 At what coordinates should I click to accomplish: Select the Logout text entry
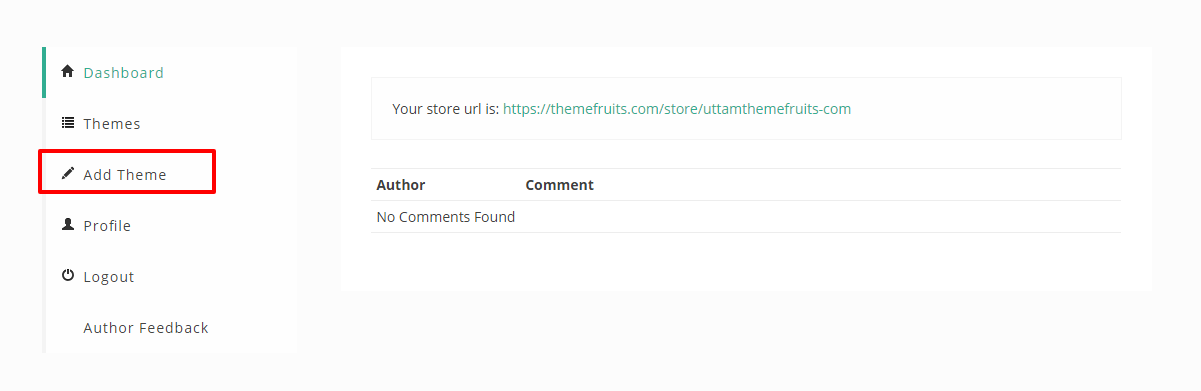click(109, 277)
